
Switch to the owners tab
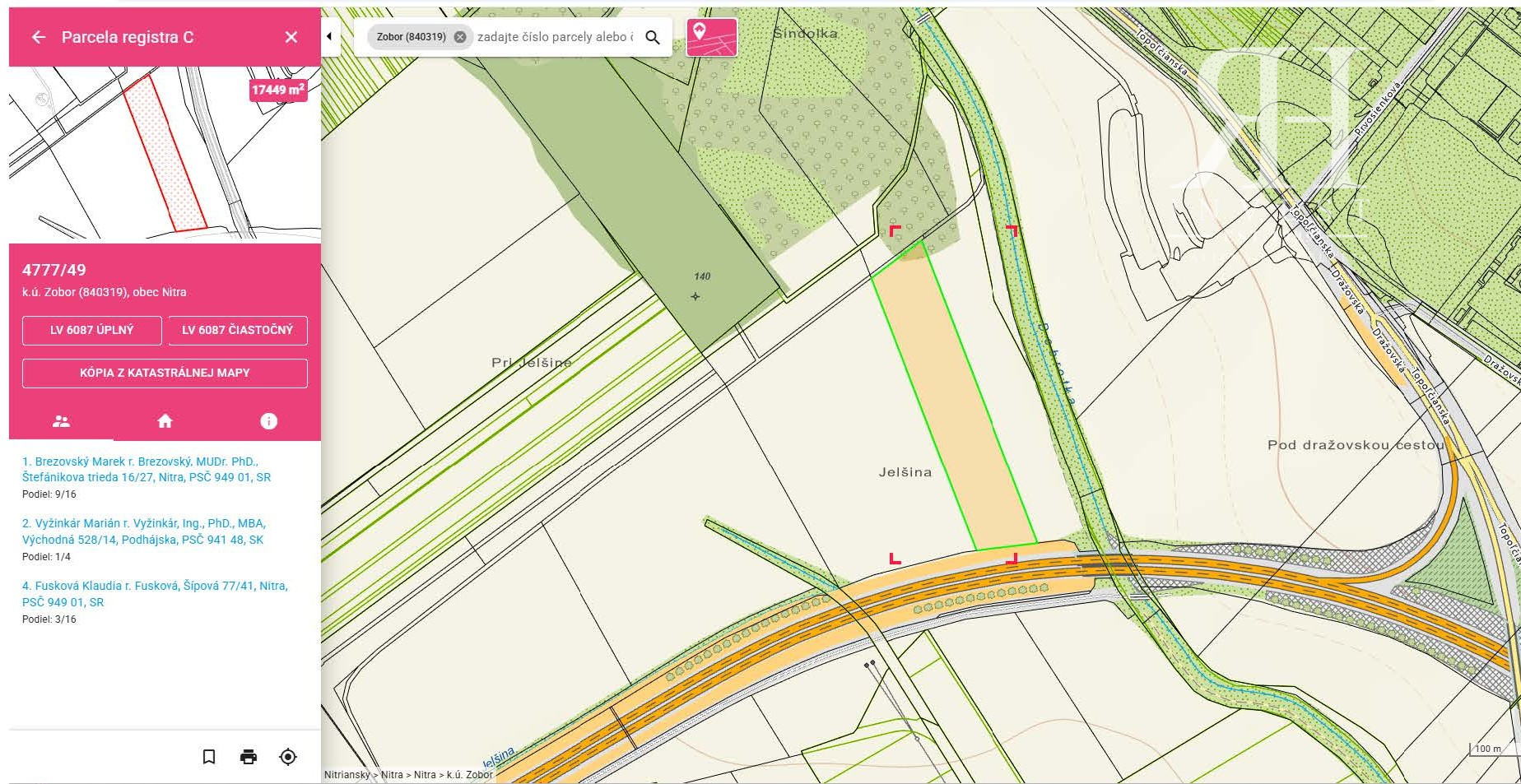pyautogui.click(x=61, y=421)
